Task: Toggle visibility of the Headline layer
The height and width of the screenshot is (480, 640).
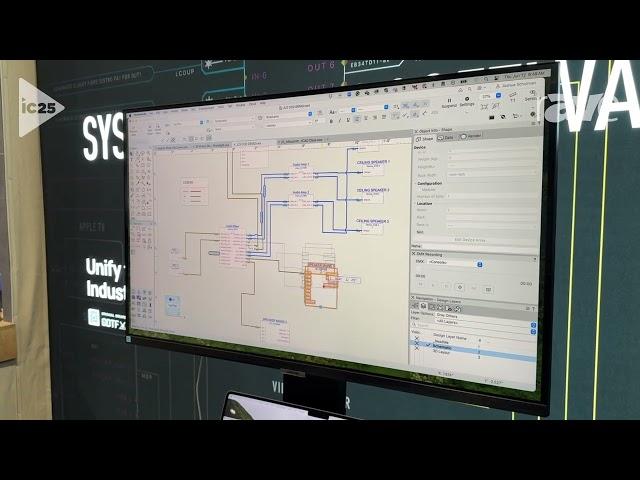Action: pos(416,338)
